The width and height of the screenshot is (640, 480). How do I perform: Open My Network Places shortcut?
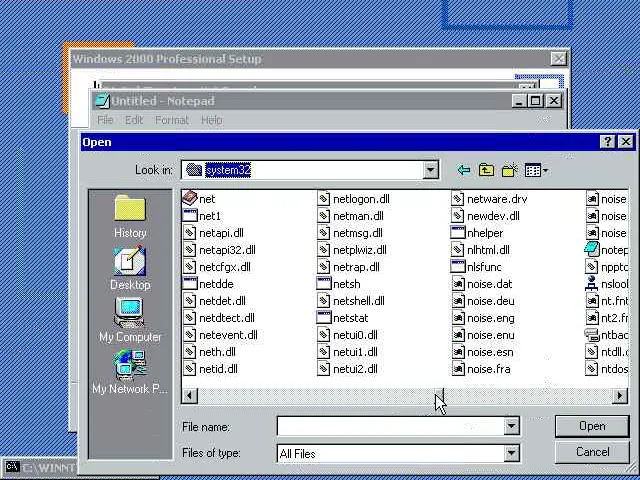point(130,372)
